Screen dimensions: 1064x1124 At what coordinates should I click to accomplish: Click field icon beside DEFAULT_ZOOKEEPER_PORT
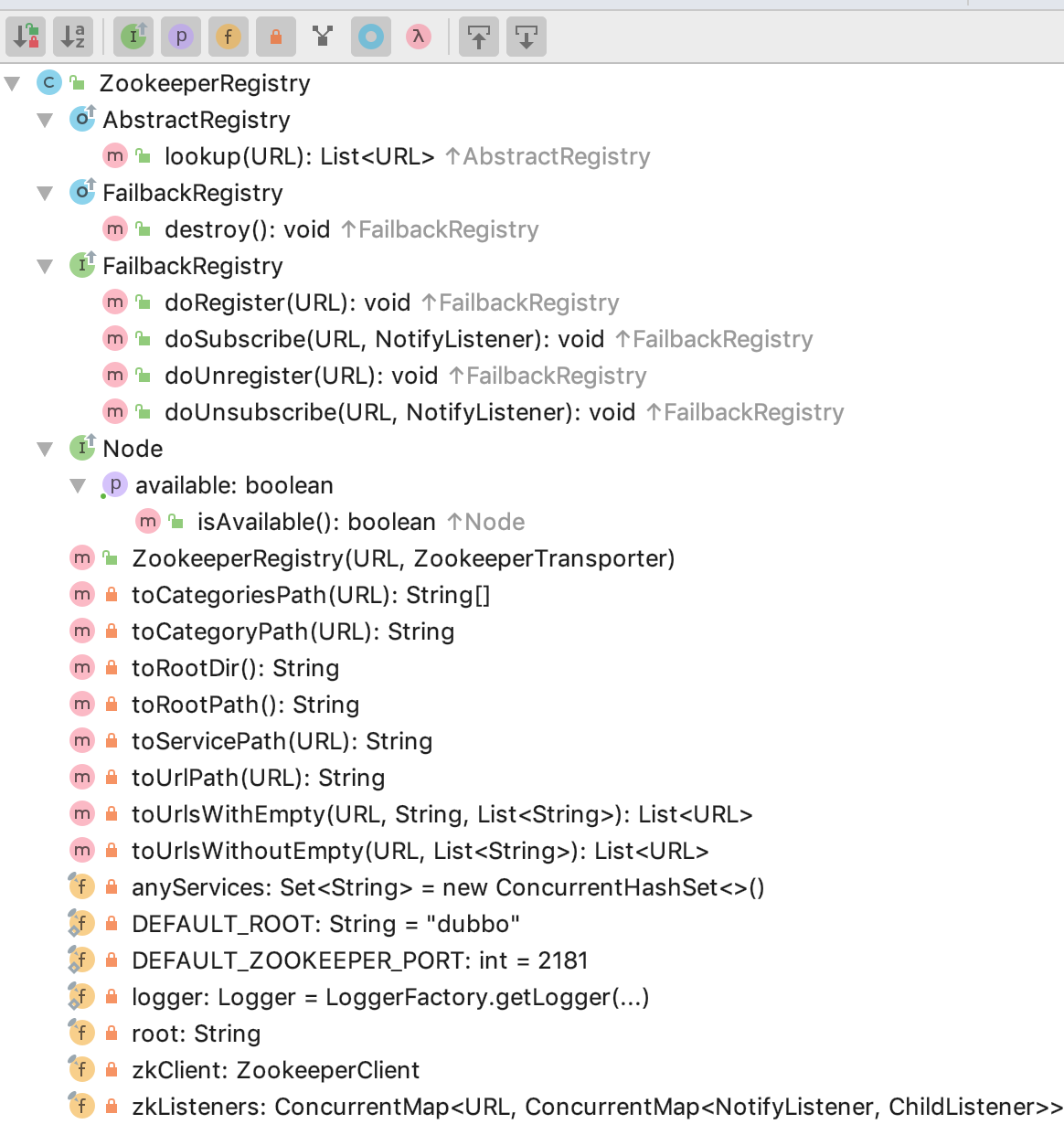[82, 960]
